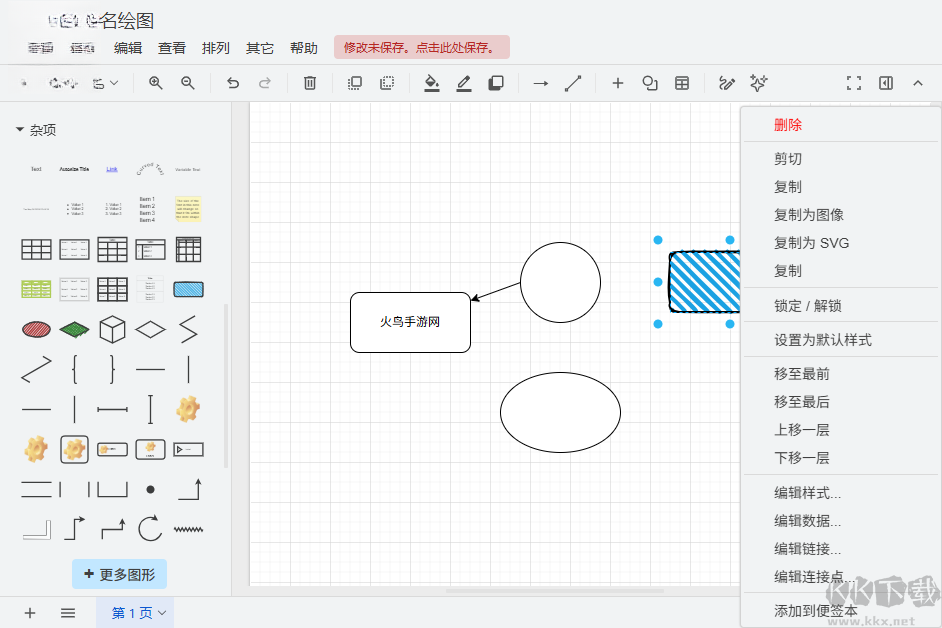Open the 帮助 menu
The width and height of the screenshot is (942, 628).
pos(303,48)
